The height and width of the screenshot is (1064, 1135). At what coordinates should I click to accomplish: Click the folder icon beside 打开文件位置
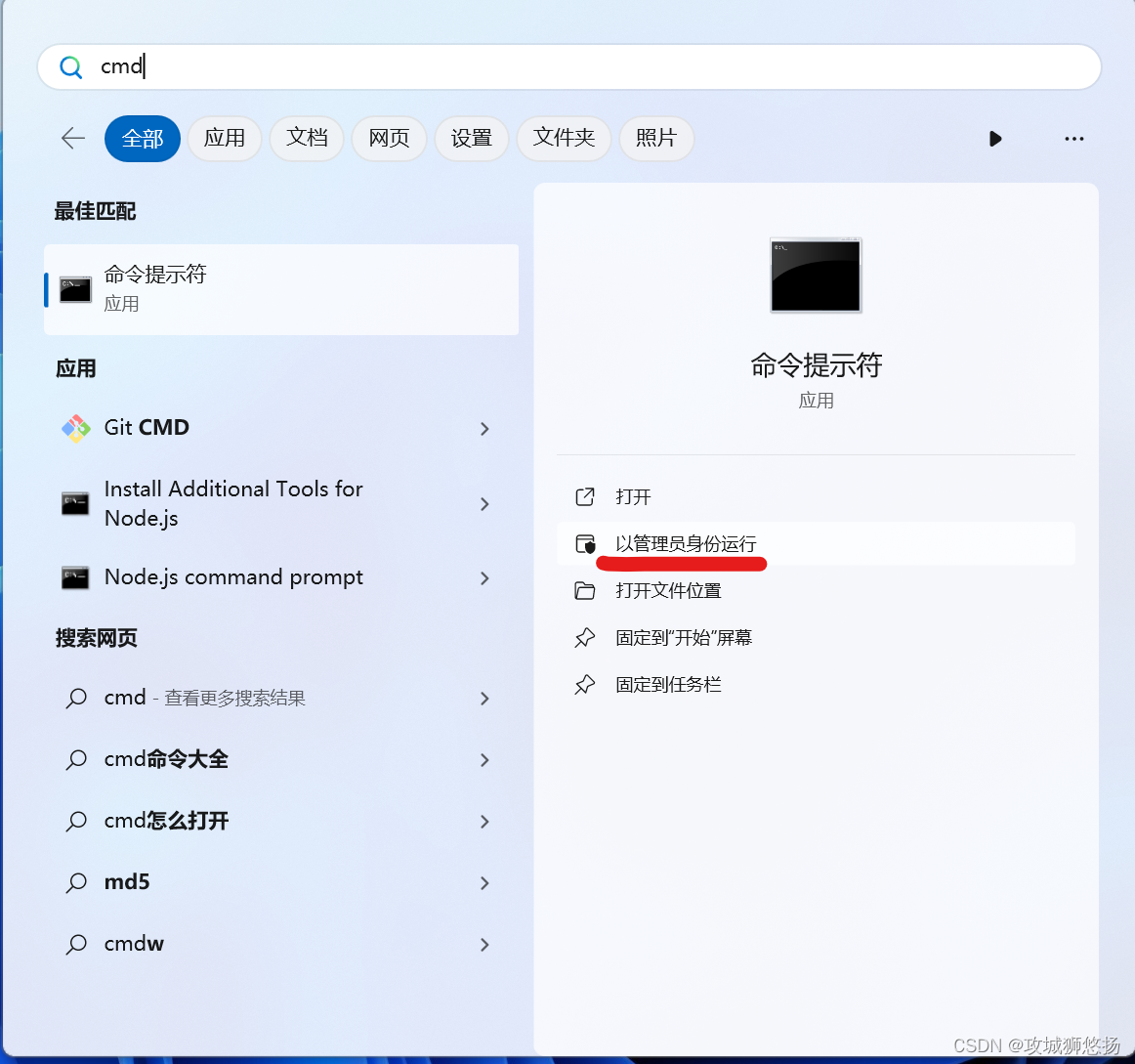coord(584,590)
